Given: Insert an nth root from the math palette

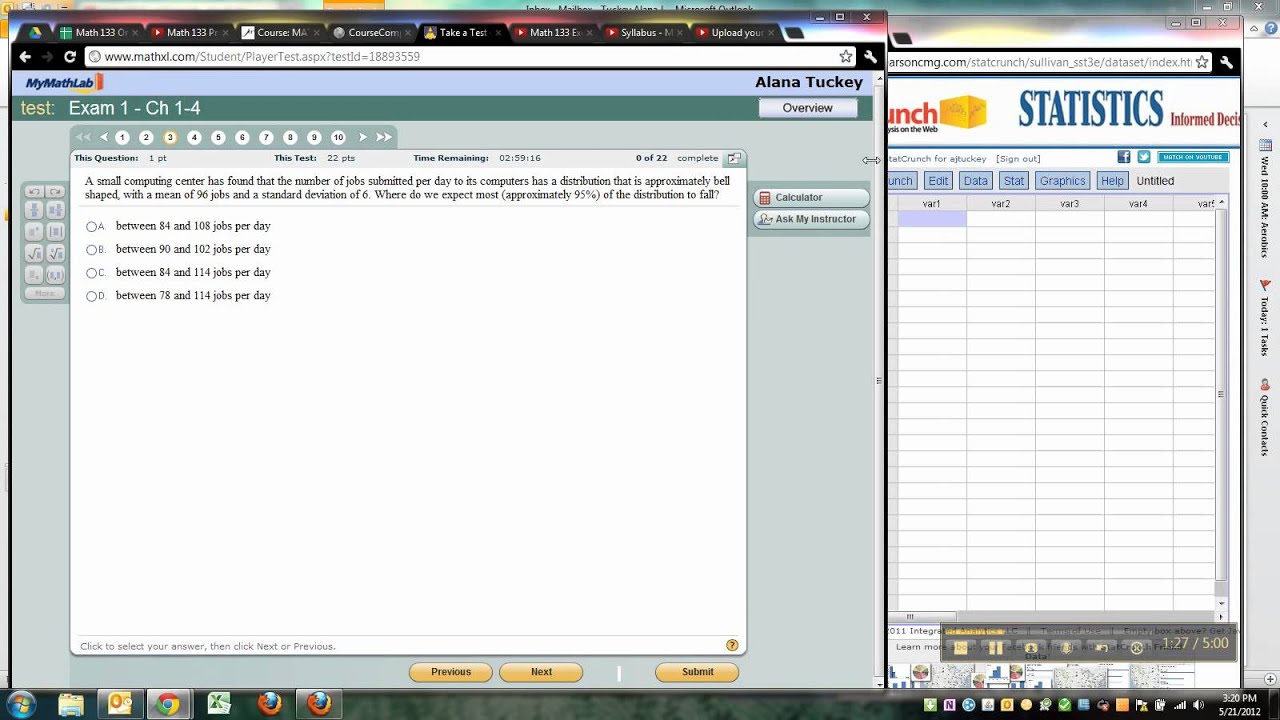Looking at the screenshot, I should pyautogui.click(x=56, y=254).
